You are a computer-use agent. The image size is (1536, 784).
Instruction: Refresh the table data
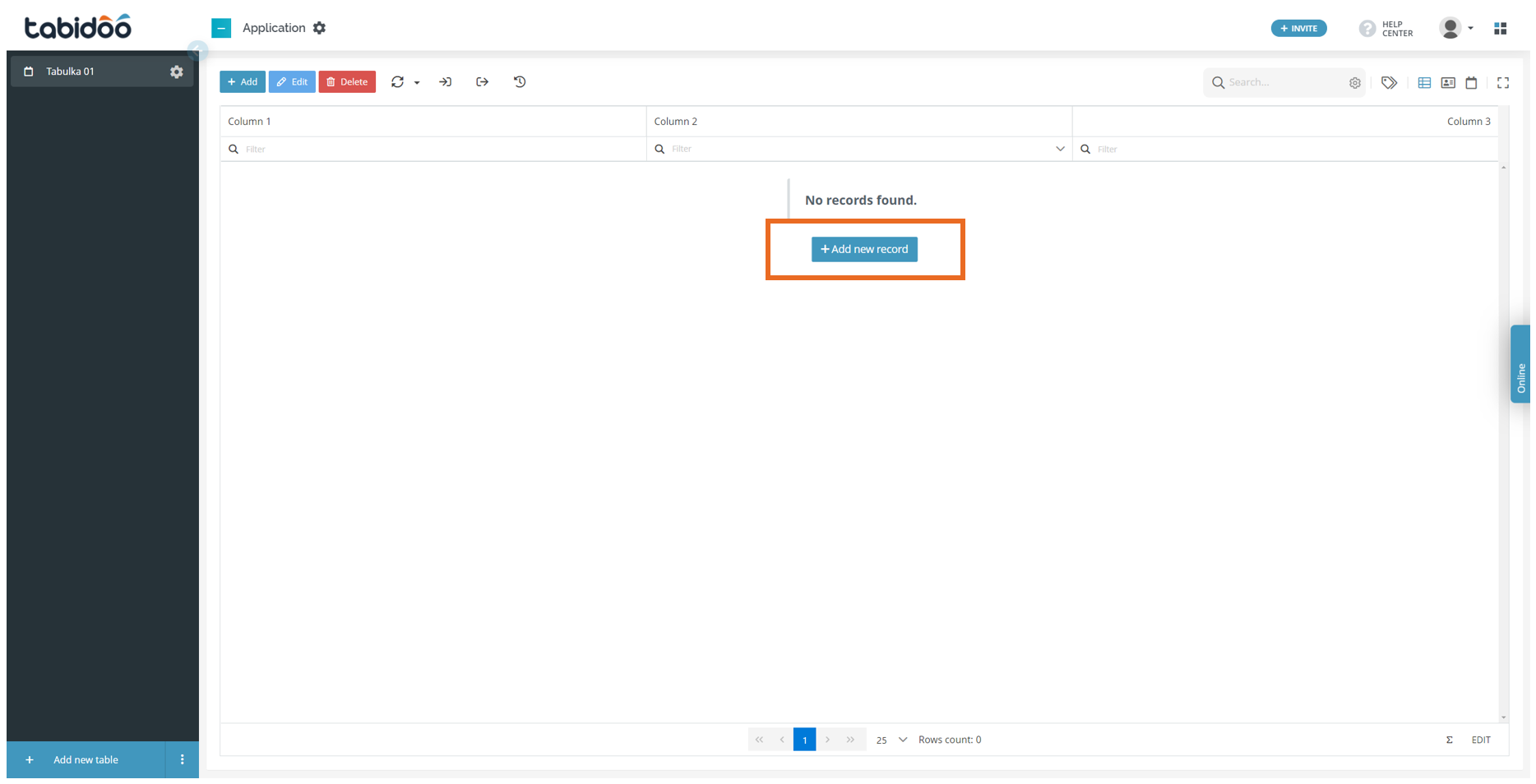tap(397, 81)
